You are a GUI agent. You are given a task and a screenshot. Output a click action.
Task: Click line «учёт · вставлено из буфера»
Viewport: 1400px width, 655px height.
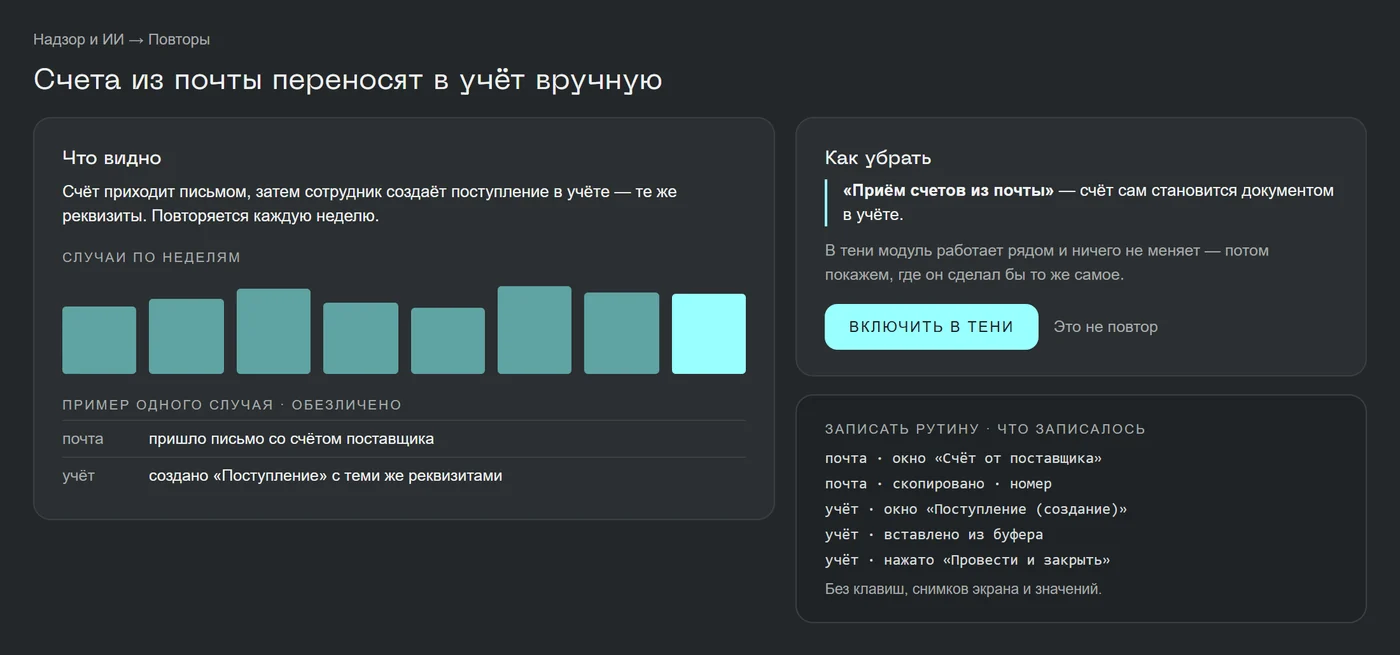pos(934,535)
